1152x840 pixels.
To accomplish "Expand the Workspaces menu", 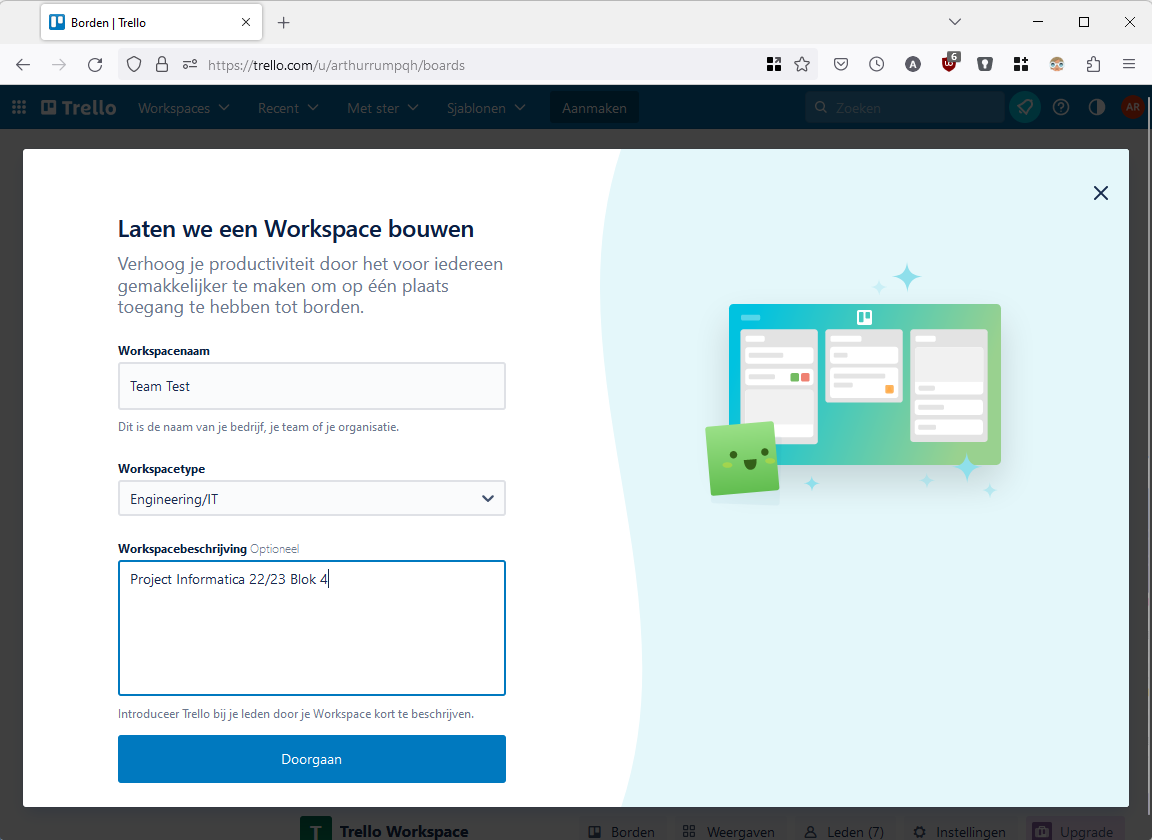I will coord(183,108).
